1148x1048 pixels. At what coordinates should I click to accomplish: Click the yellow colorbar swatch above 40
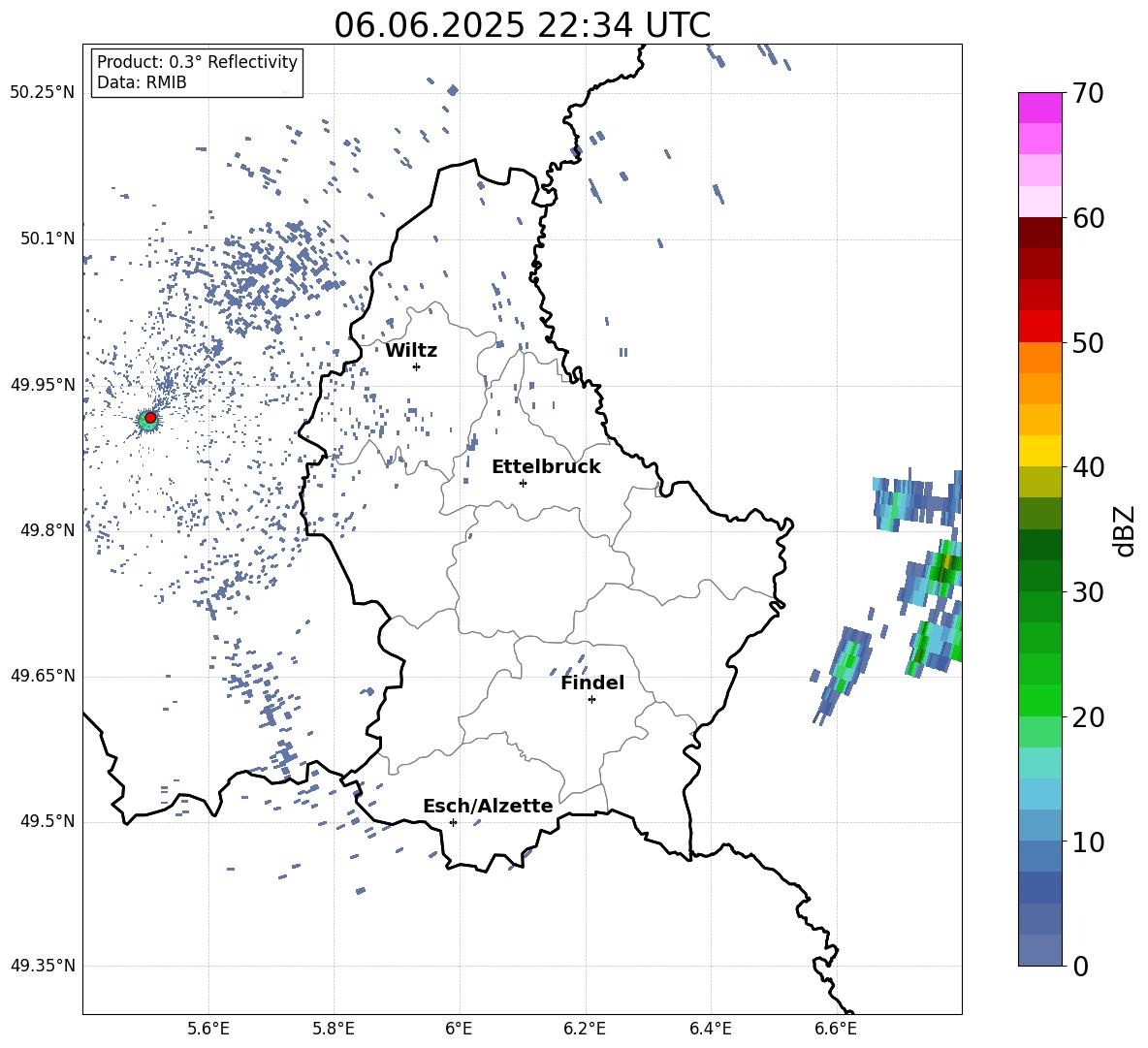tap(1040, 451)
